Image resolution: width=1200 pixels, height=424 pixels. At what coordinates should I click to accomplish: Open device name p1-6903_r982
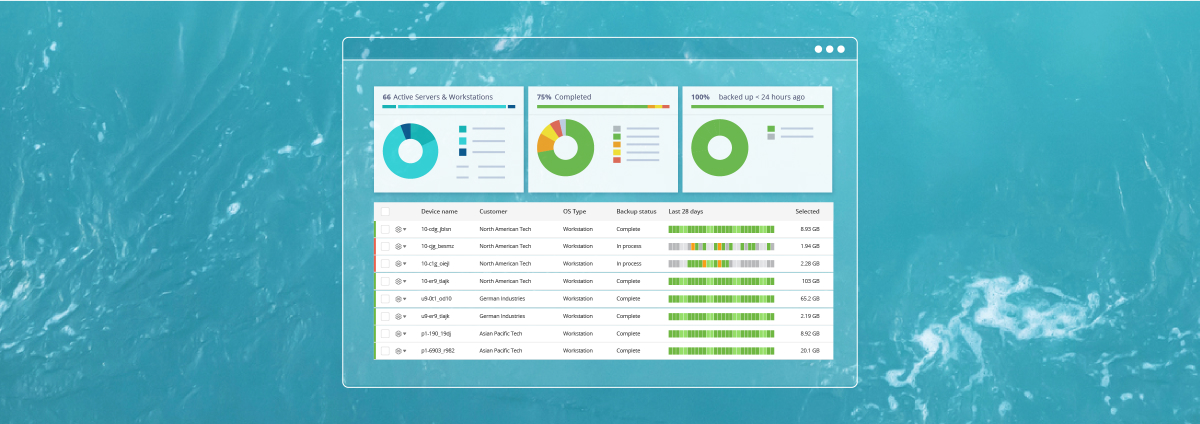[x=438, y=351]
